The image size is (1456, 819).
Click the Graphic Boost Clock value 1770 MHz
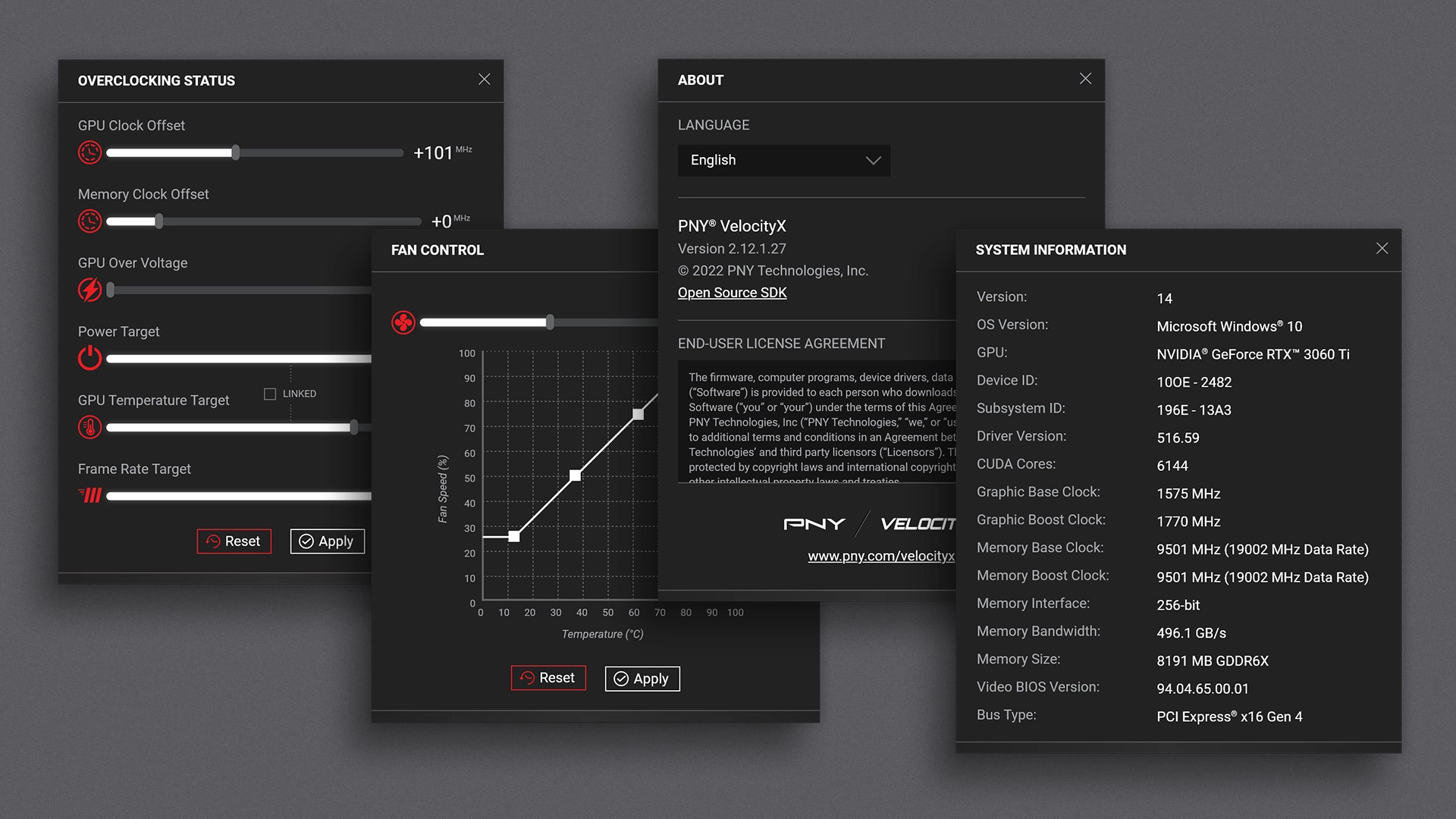pyautogui.click(x=1188, y=522)
